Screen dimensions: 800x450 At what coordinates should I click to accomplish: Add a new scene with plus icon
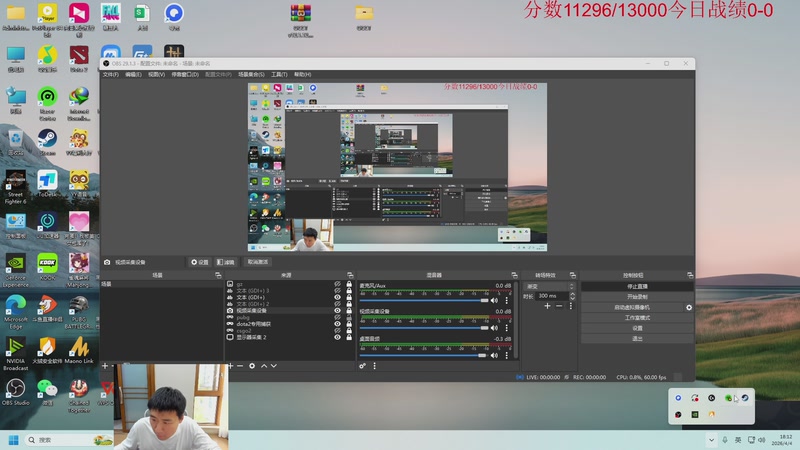pos(105,366)
